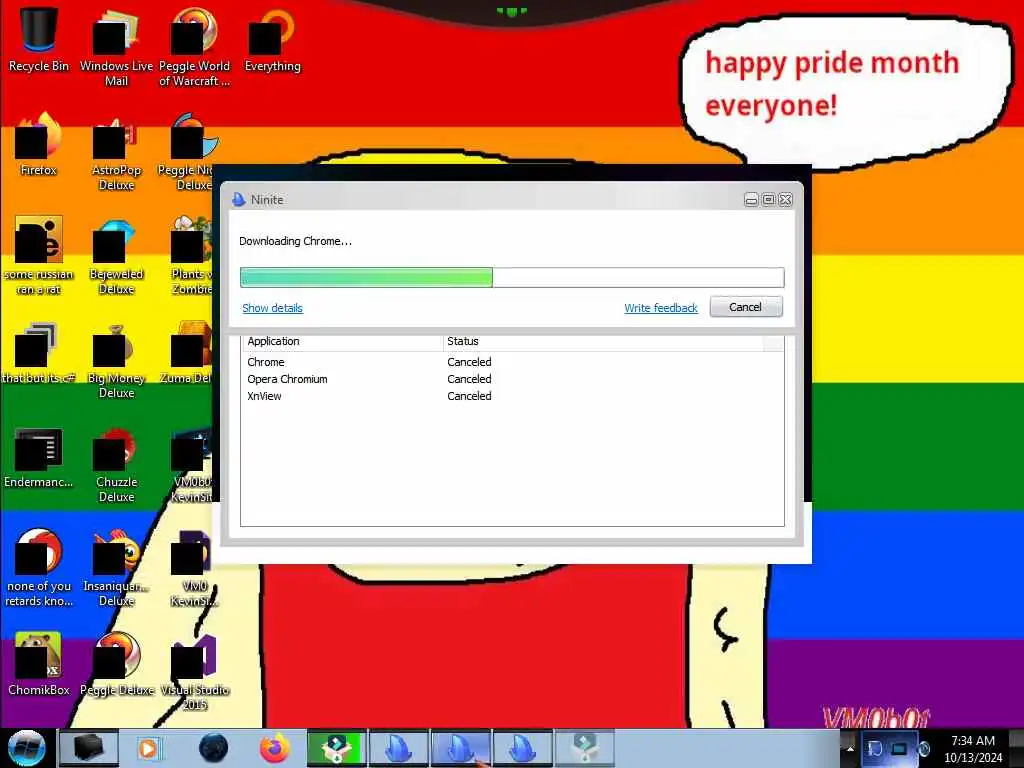Click the Ninite title bar icon
Image resolution: width=1024 pixels, height=768 pixels.
238,199
